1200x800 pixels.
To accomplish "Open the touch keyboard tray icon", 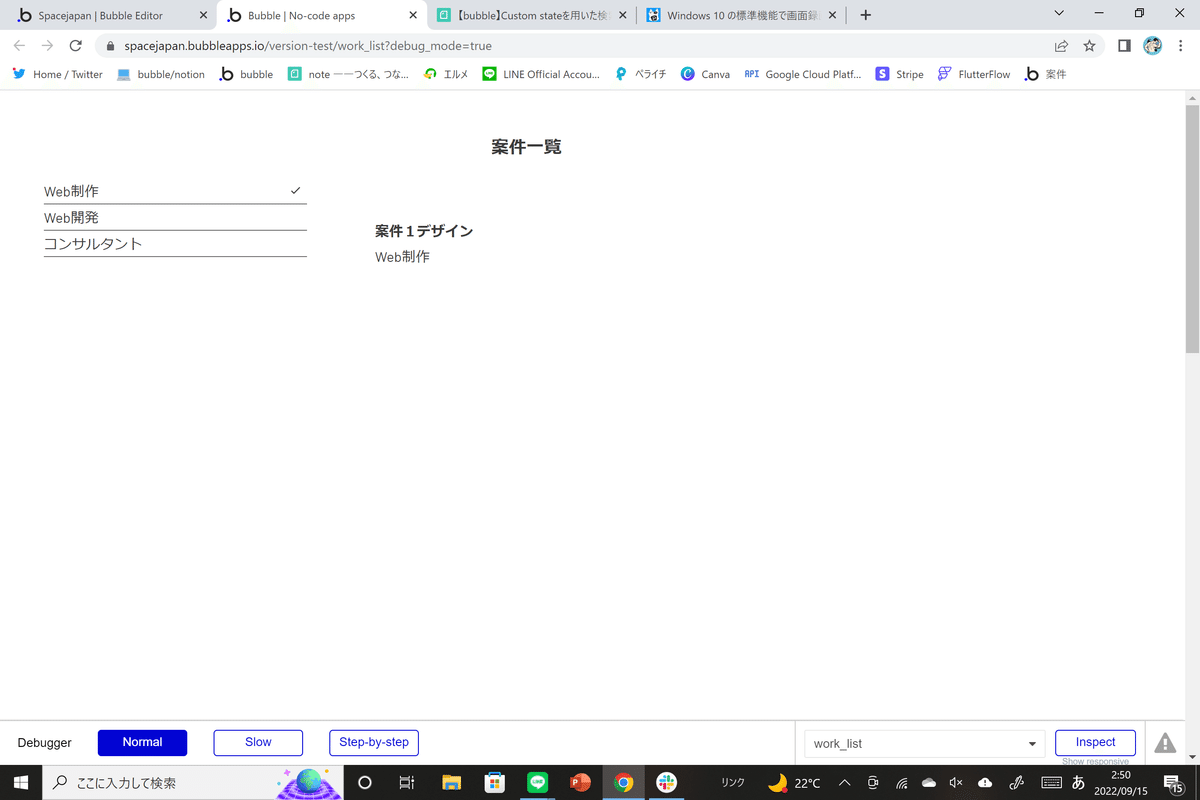I will click(x=1051, y=783).
